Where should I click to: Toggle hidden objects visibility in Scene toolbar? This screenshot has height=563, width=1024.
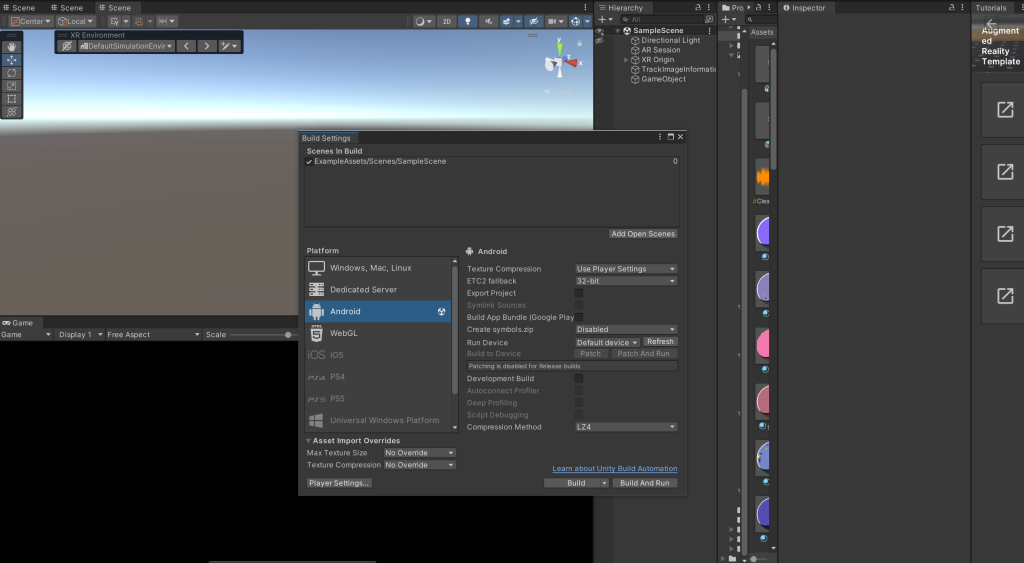(x=534, y=22)
